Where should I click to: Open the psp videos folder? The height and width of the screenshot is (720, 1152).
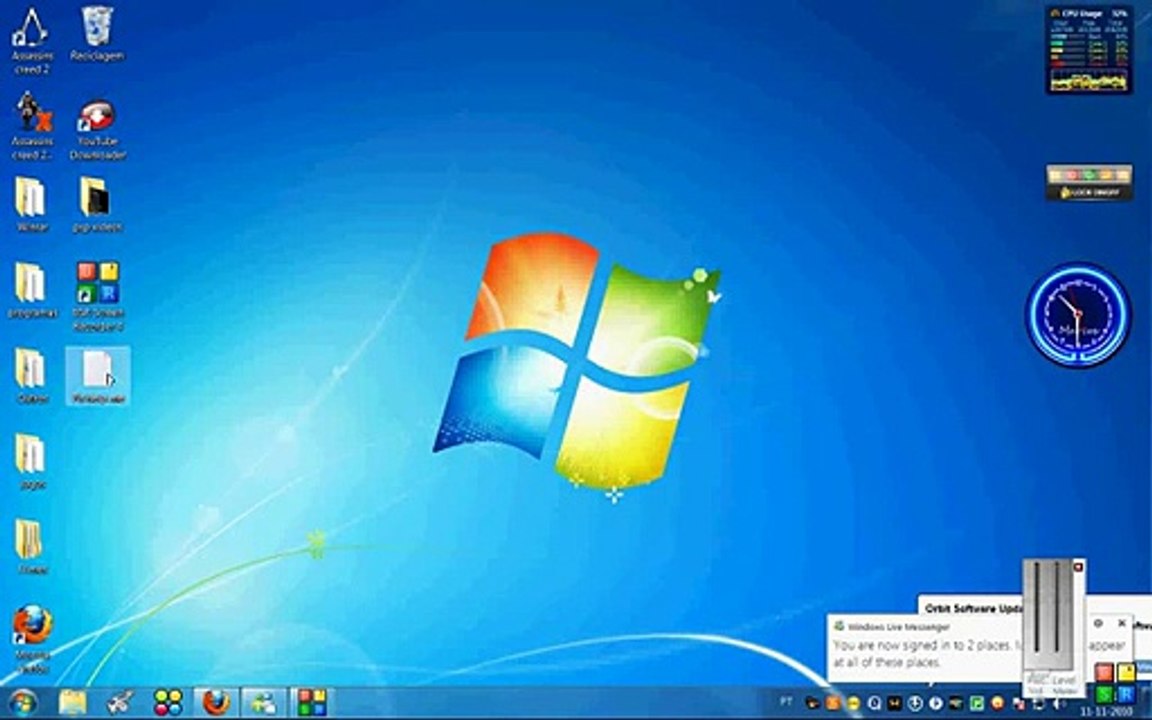96,204
